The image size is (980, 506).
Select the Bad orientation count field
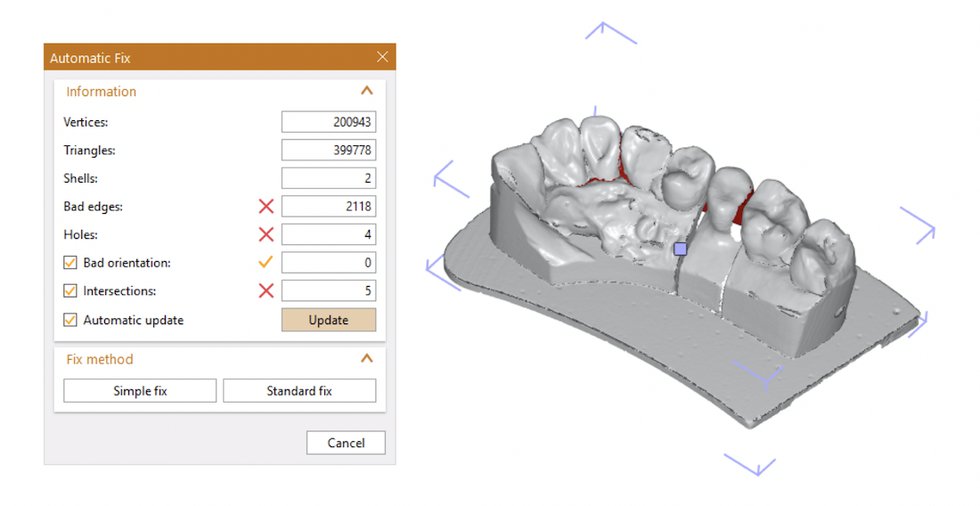point(329,262)
